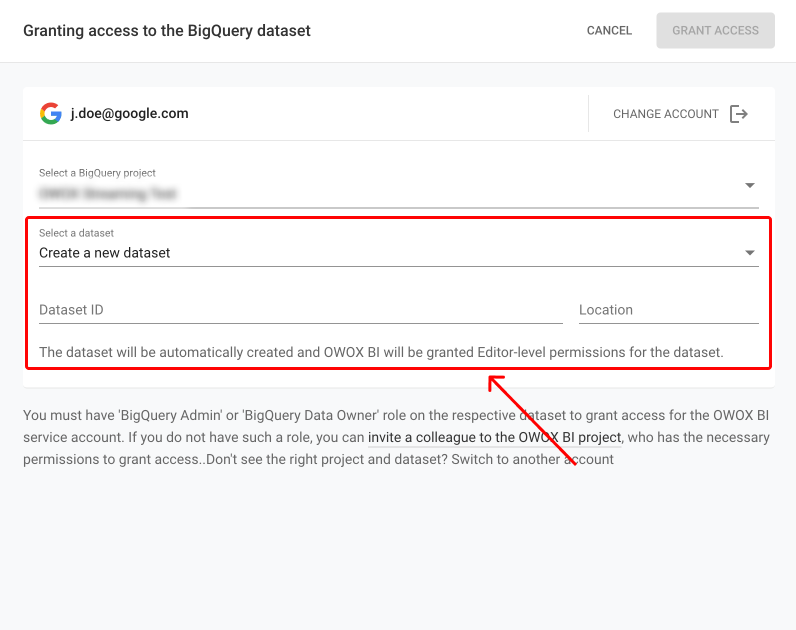
Task: Open the BigQuery project dropdown arrow
Action: [750, 185]
